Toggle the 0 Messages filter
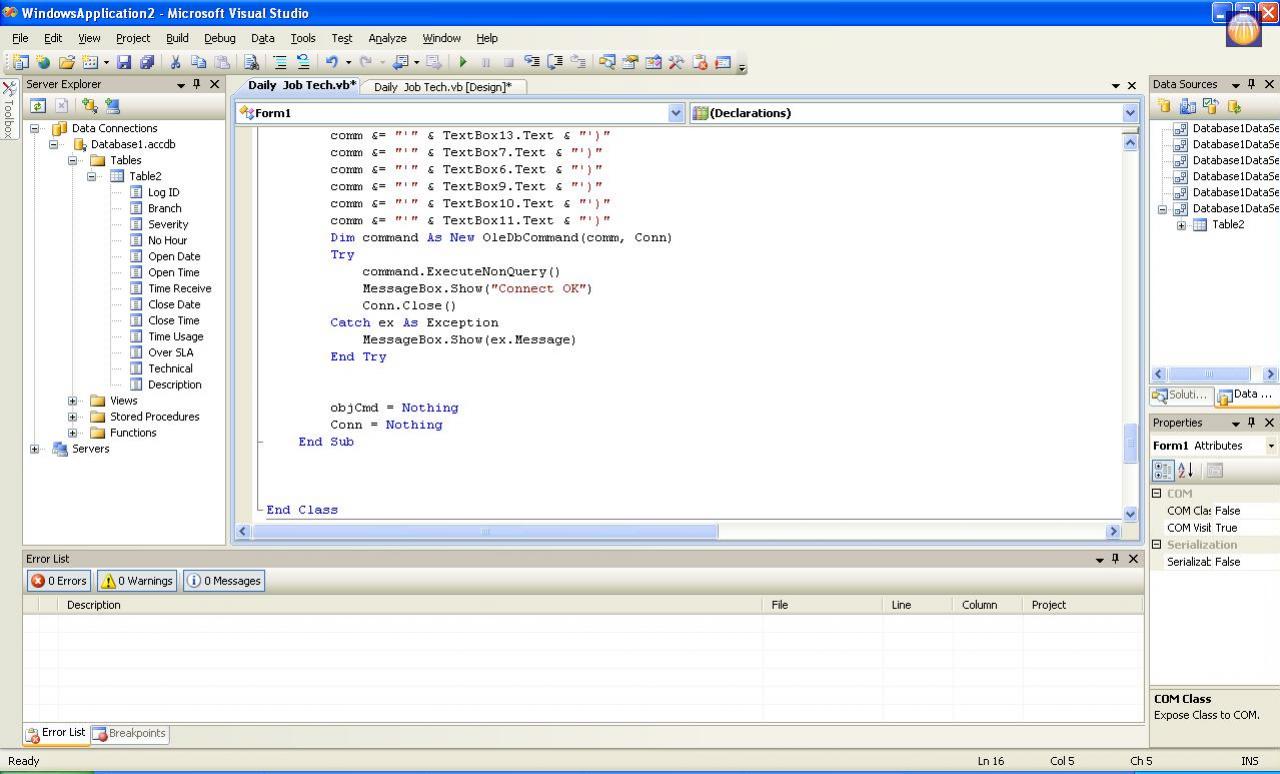This screenshot has height=774, width=1280. coord(224,581)
